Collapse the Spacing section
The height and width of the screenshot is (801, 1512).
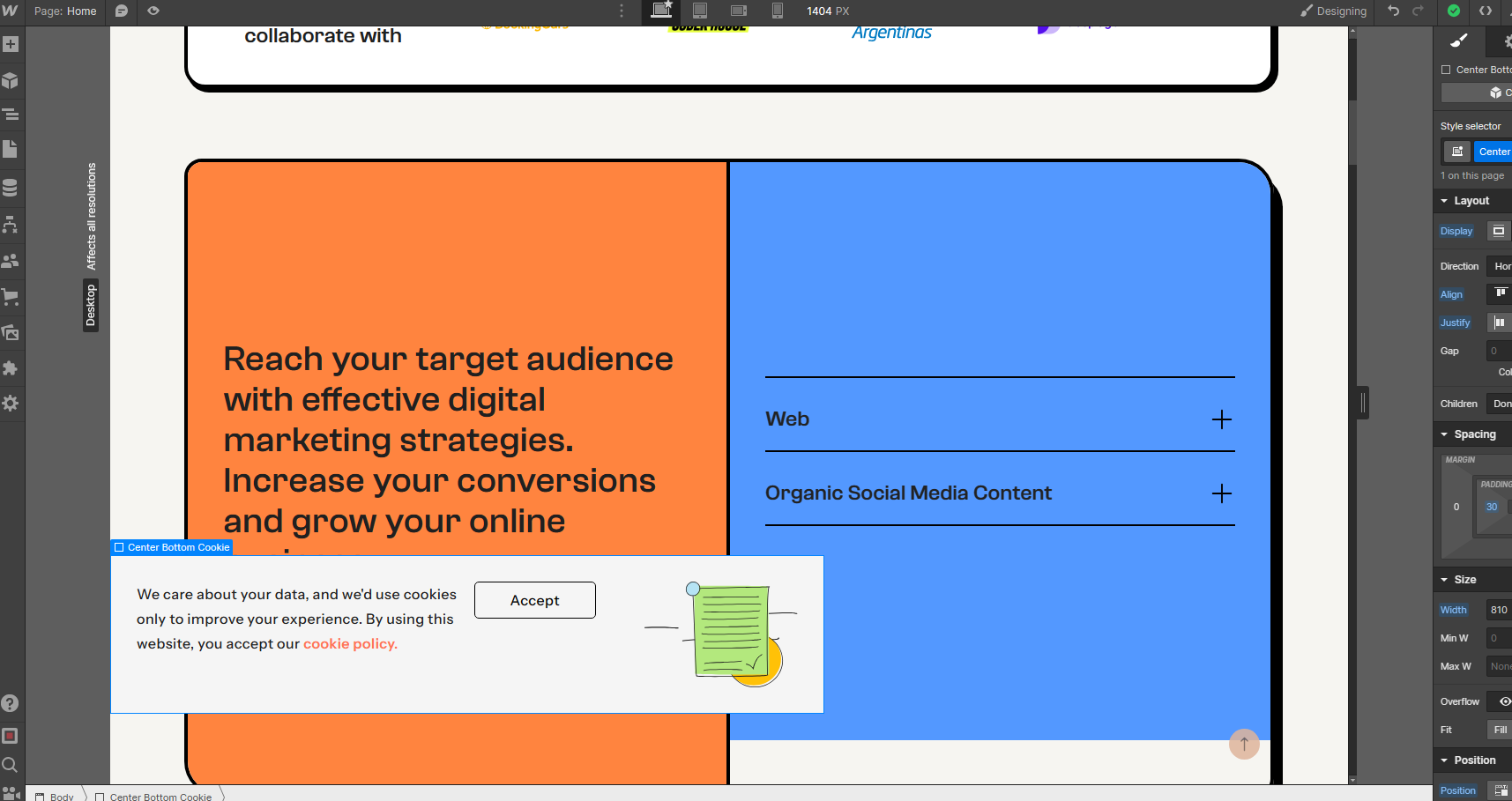pyautogui.click(x=1472, y=434)
